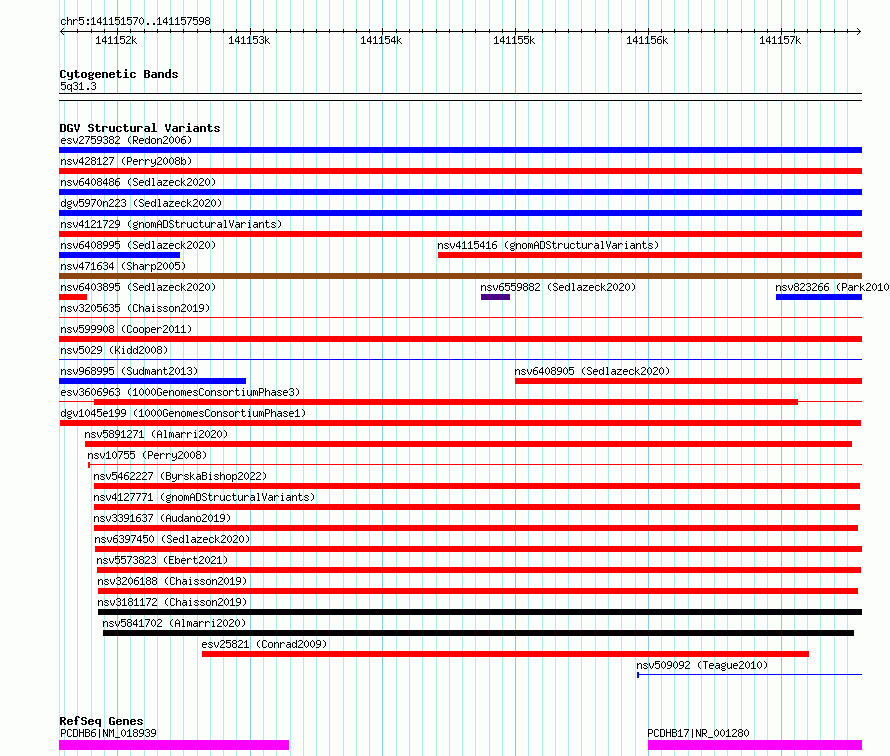Click the 141153k ruler tick label
Image resolution: width=890 pixels, height=756 pixels.
click(249, 40)
